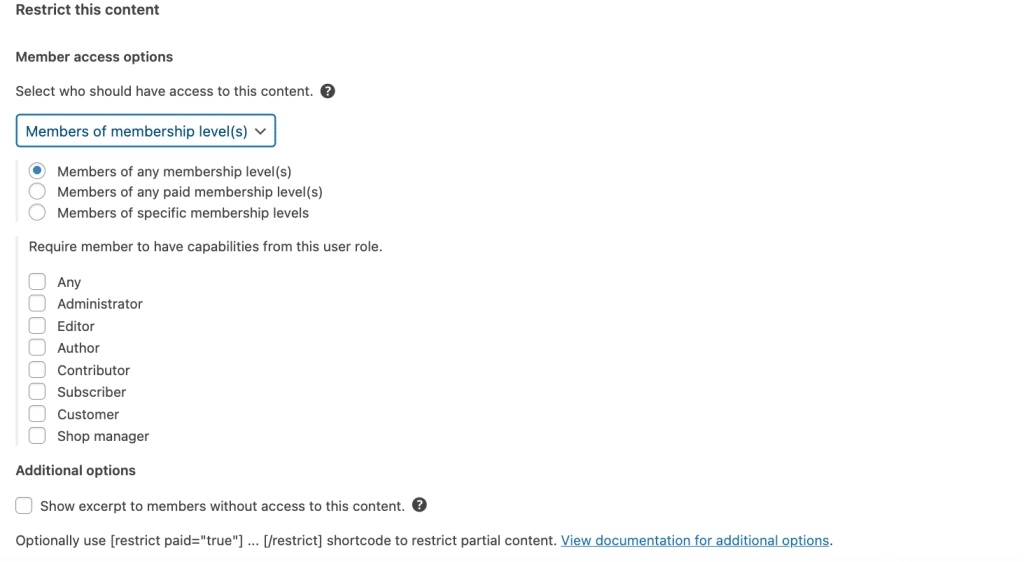Image resolution: width=1024 pixels, height=562 pixels.
Task: Enable Show excerpt to members checkbox
Action: click(x=24, y=506)
